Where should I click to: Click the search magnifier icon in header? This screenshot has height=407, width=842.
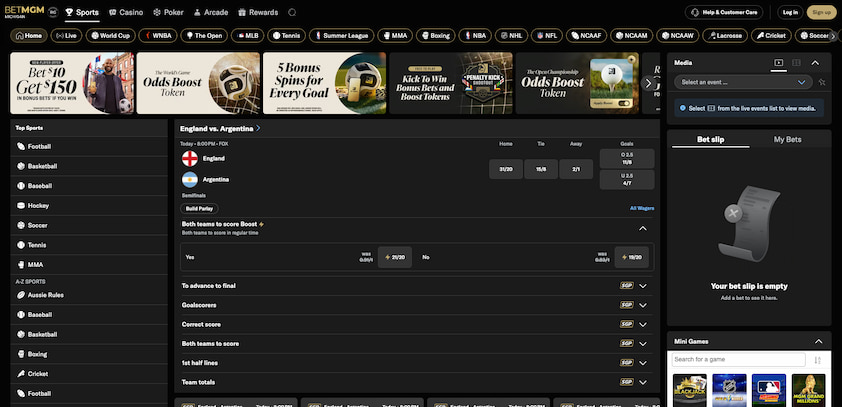point(292,12)
